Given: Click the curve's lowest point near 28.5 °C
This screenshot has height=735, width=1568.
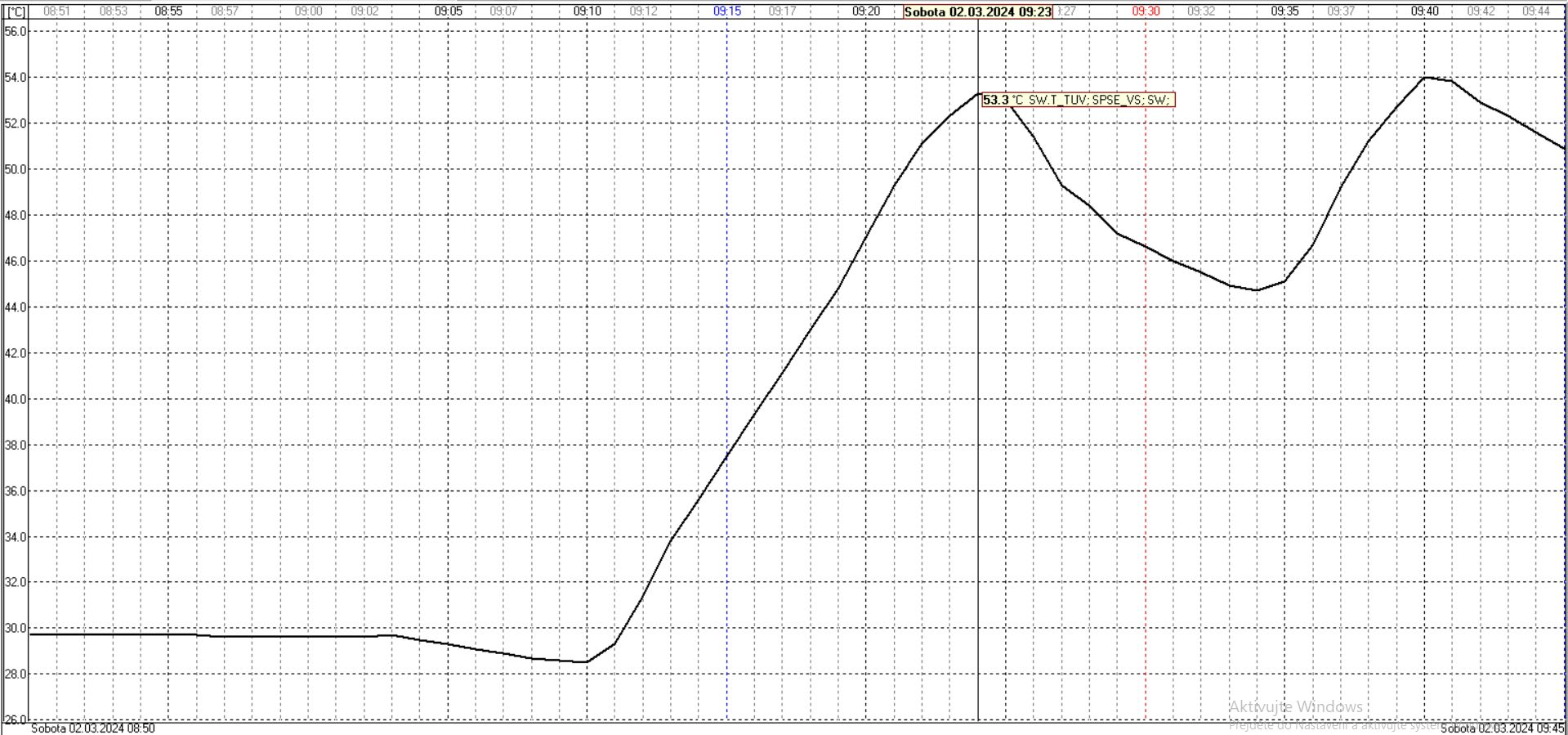Looking at the screenshot, I should tap(585, 662).
